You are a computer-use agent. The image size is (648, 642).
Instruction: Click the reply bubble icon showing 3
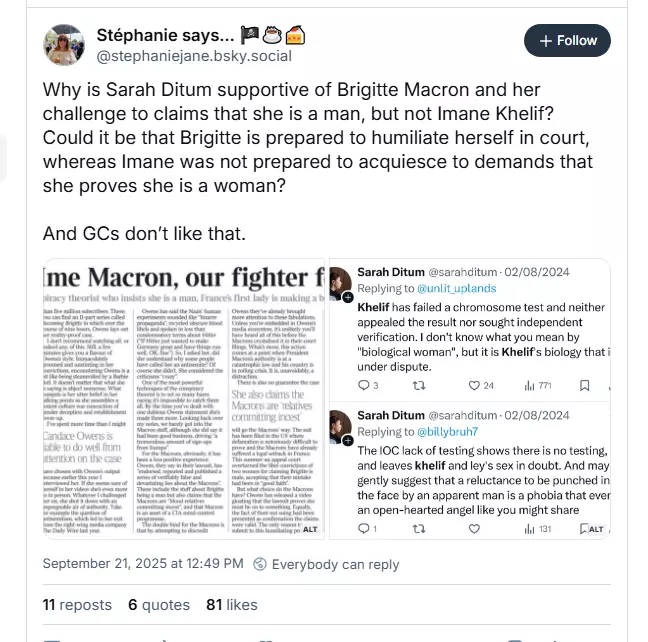363,384
